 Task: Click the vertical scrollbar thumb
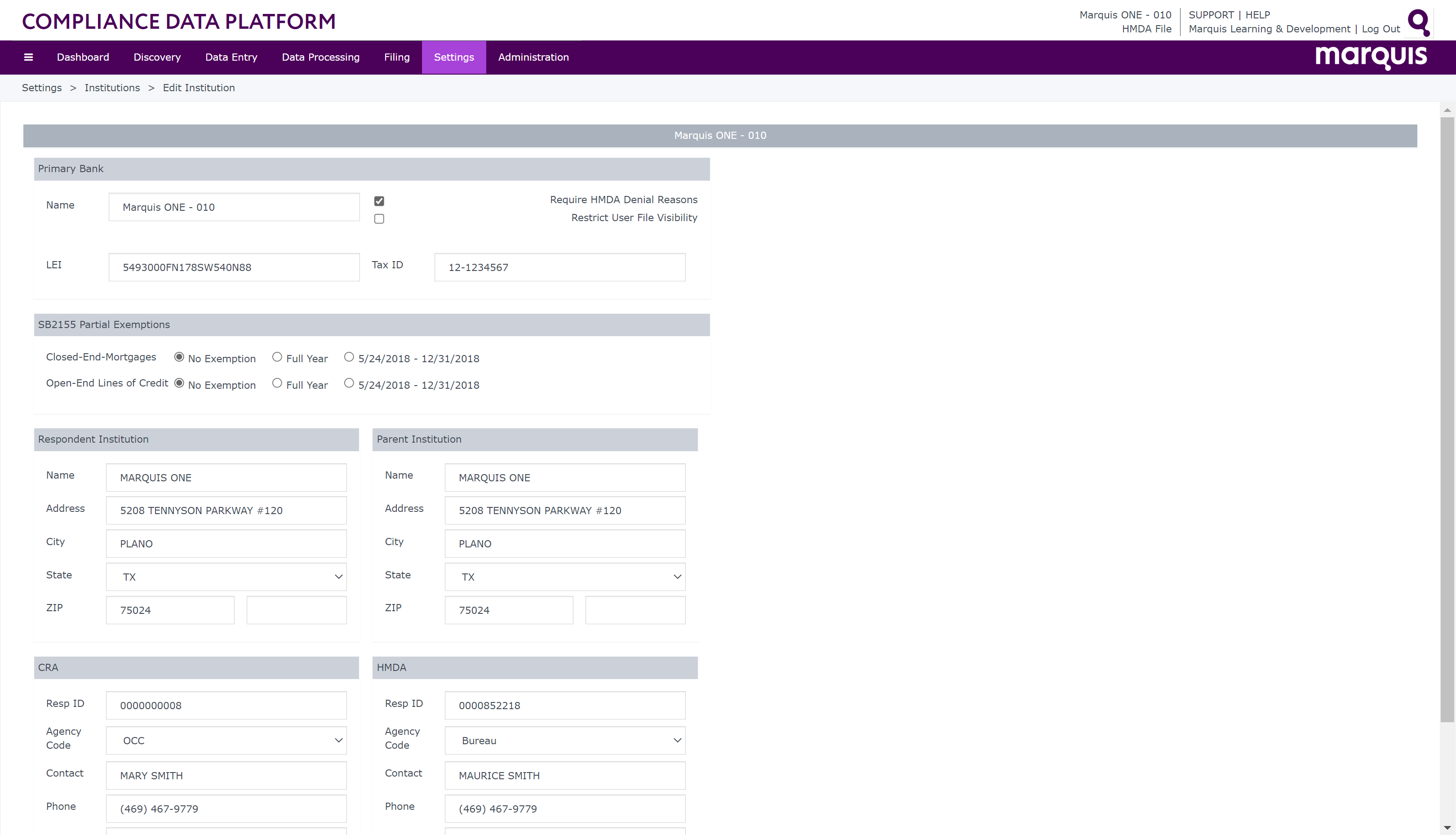click(1447, 420)
